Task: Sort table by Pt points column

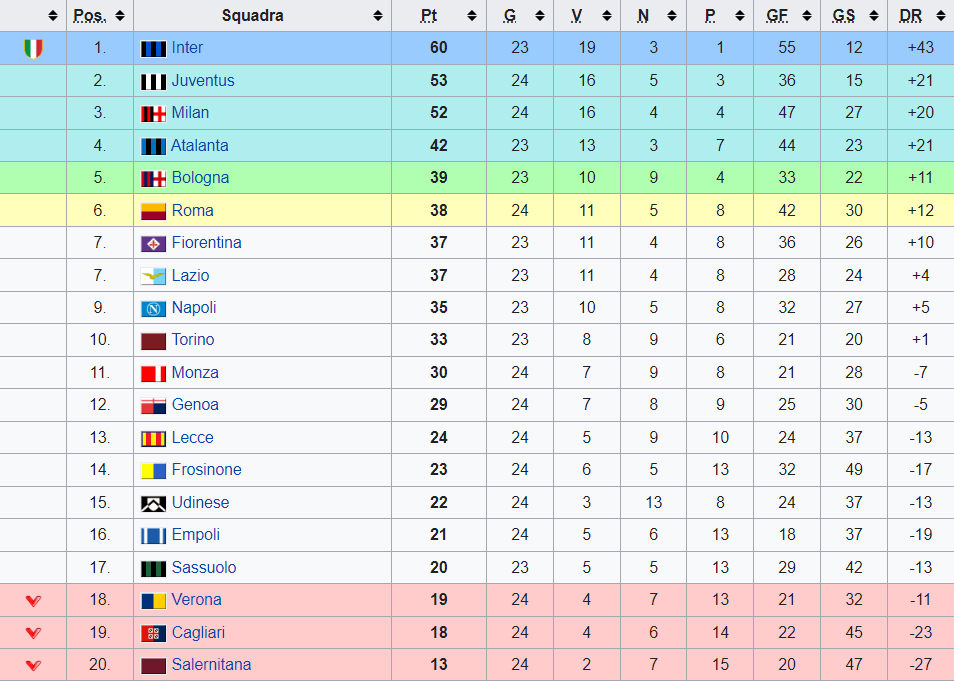Action: click(x=472, y=16)
